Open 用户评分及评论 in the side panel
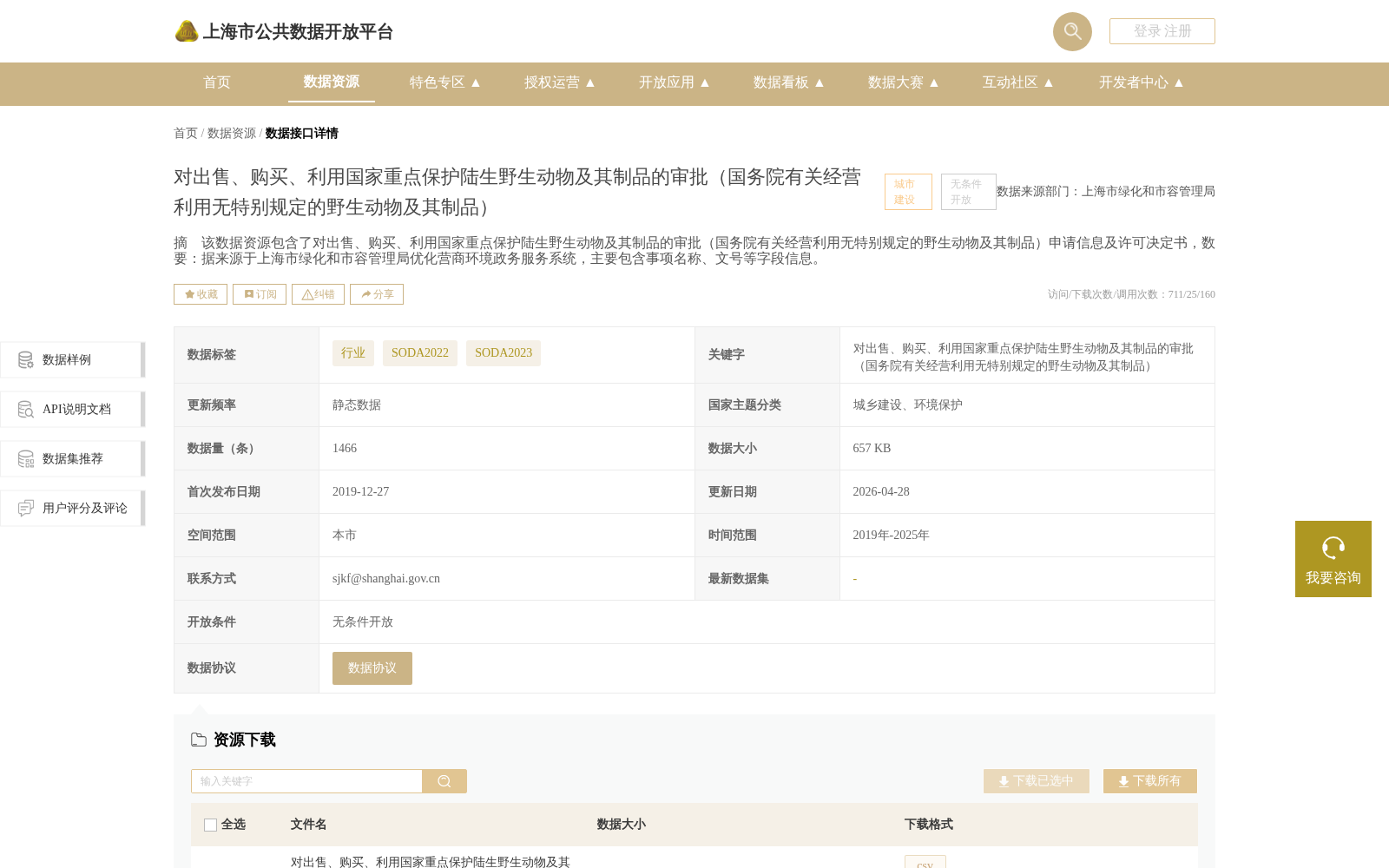Viewport: 1389px width, 868px height. click(x=72, y=508)
